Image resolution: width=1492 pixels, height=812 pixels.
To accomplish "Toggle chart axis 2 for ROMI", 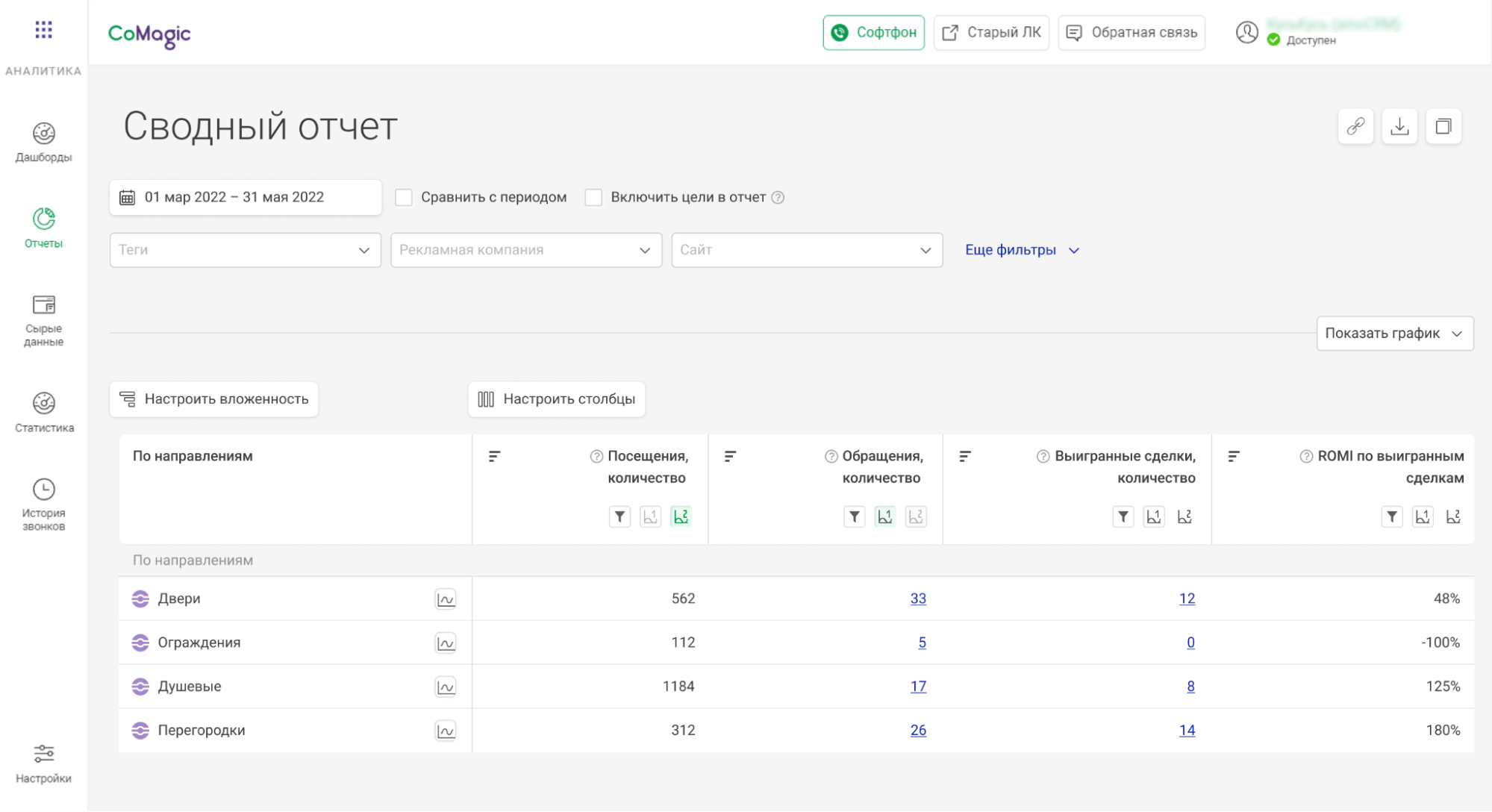I will (1453, 516).
